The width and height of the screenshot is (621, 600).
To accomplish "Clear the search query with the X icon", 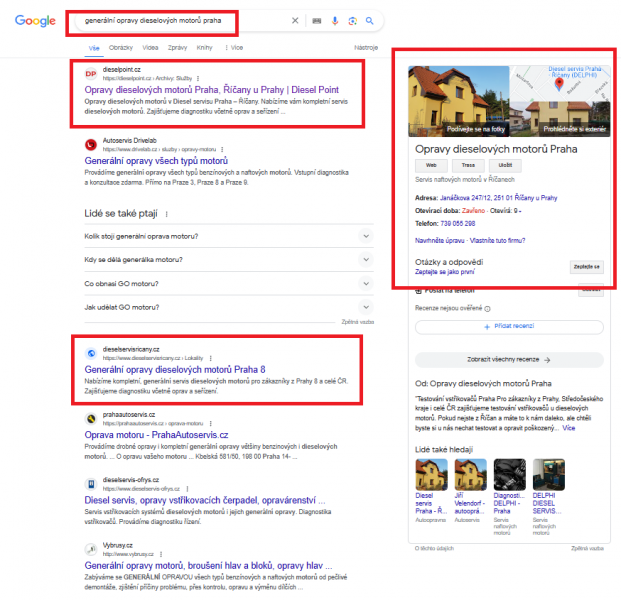I will 295,21.
